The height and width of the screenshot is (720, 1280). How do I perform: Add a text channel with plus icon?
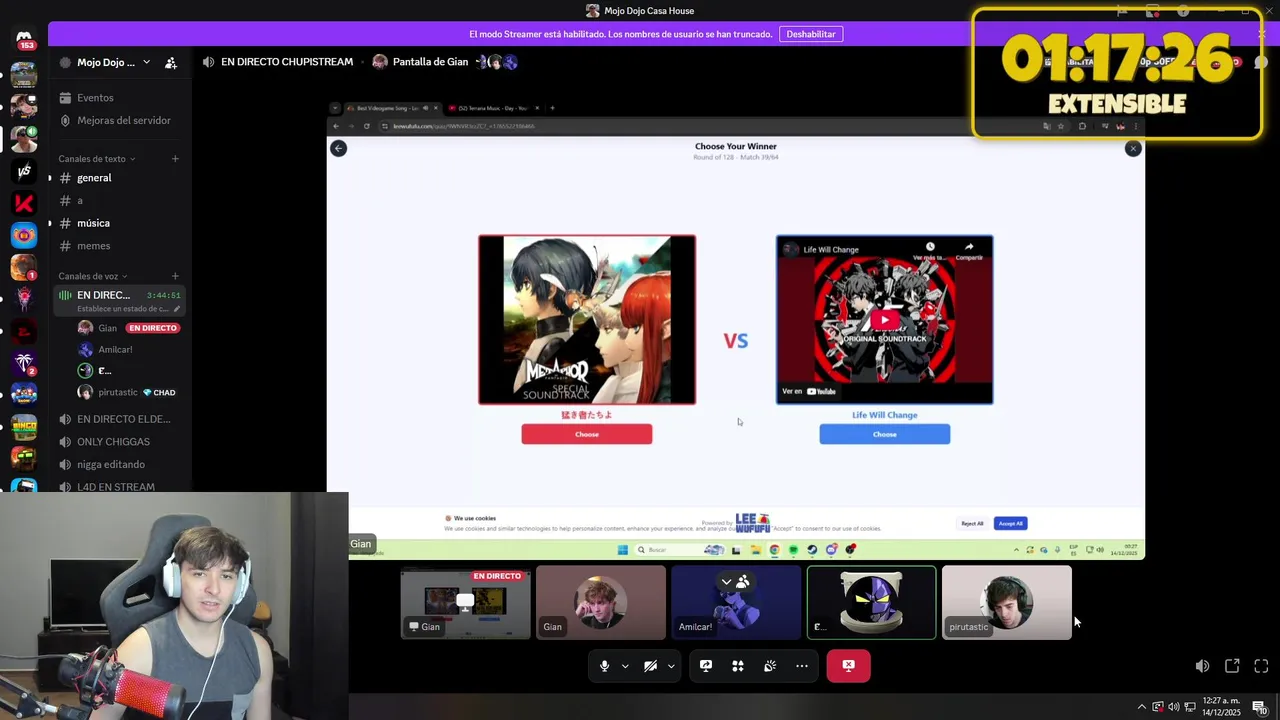(175, 158)
